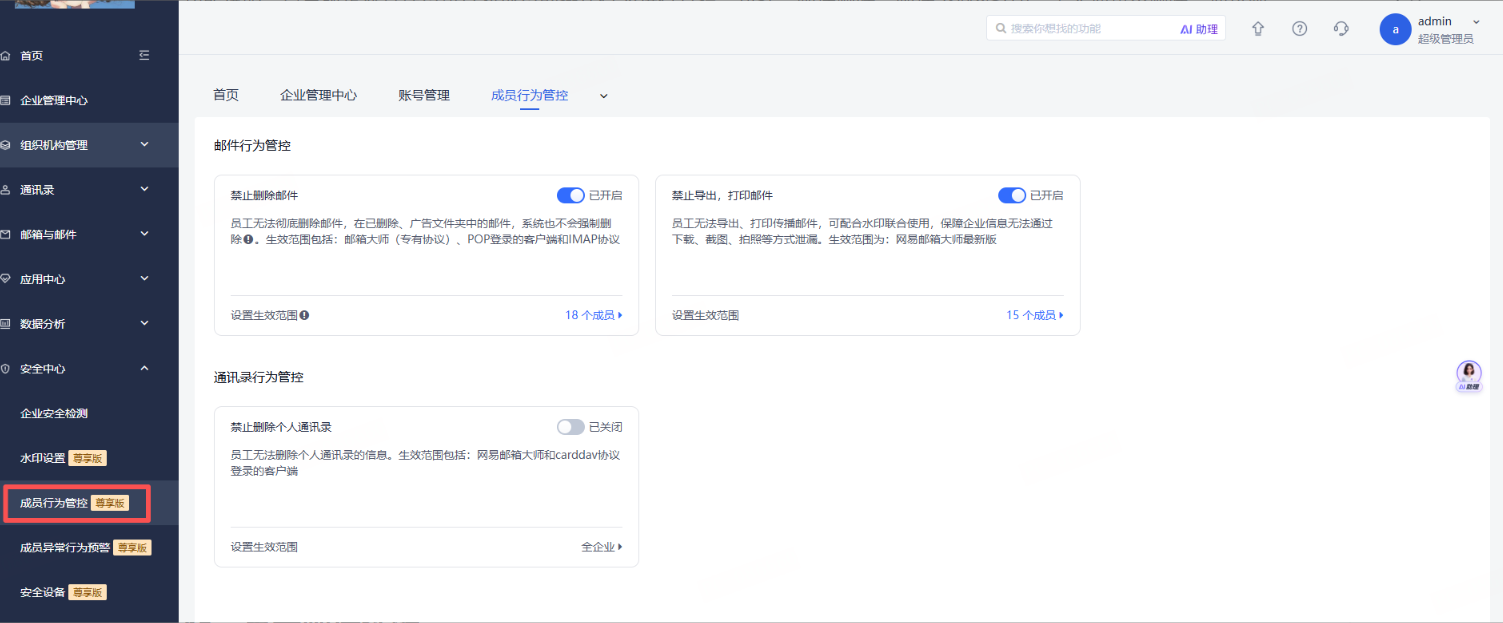Expand the 数据分析 sidebar chevron

144,323
